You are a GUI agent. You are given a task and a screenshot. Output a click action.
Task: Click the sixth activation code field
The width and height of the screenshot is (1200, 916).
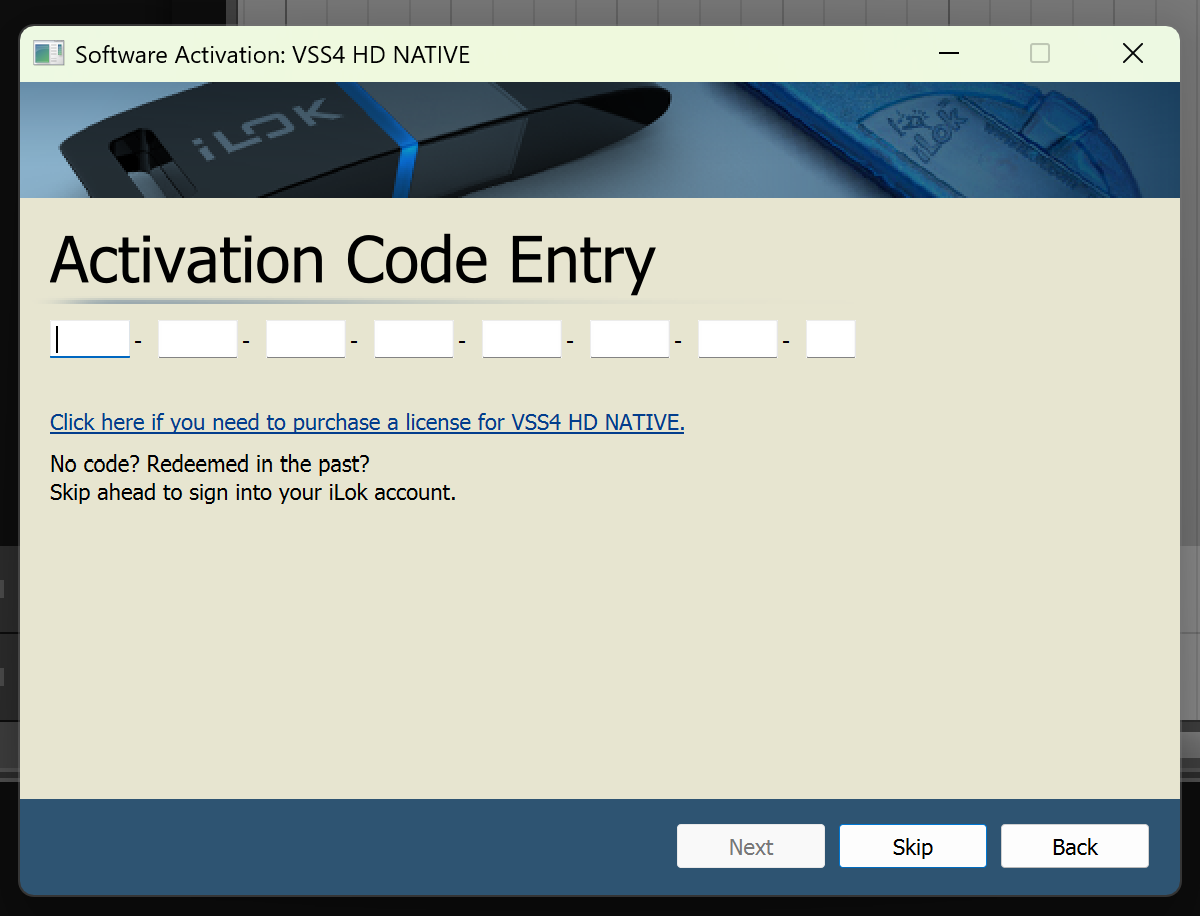pos(630,339)
